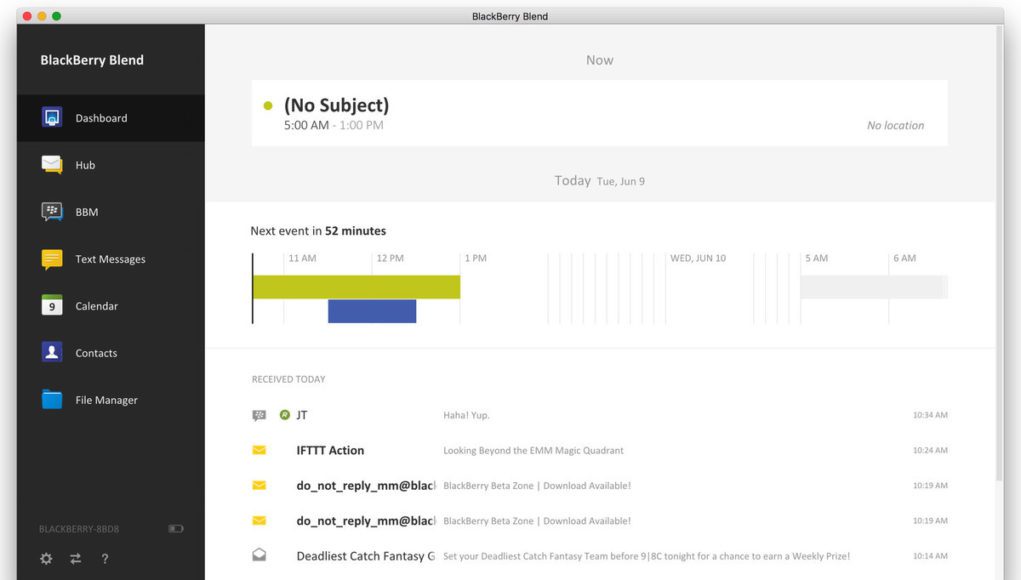Click the 10:24 AM timestamp
Viewport: 1021px width, 580px height.
pyautogui.click(x=930, y=450)
